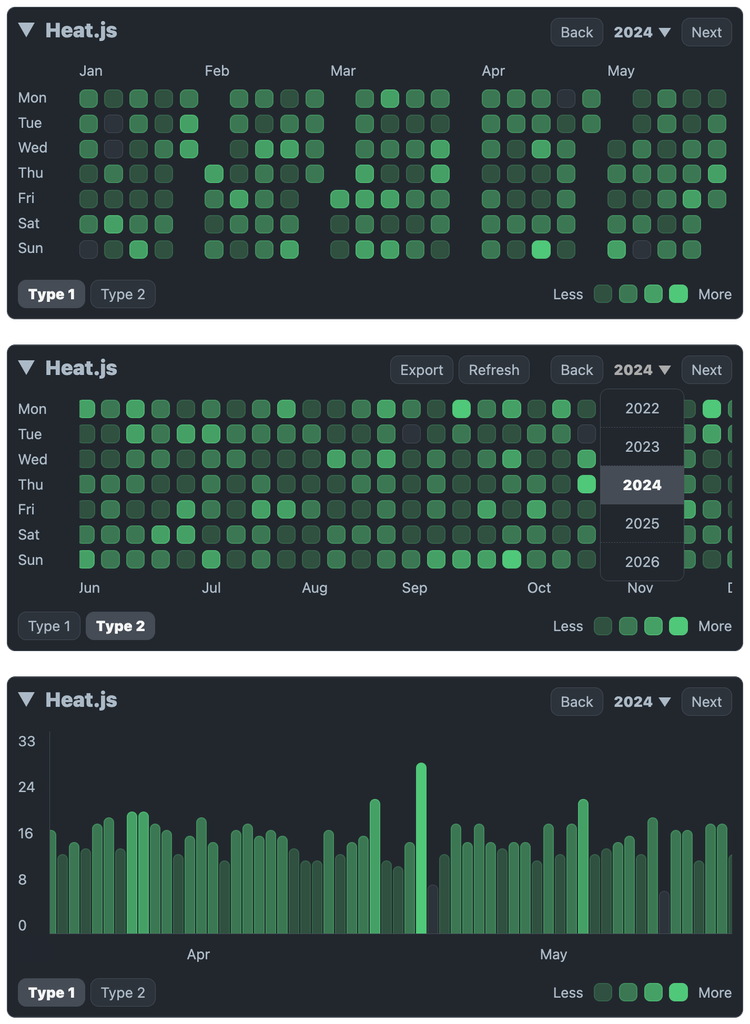Click 'Apr' label on bar chart axis
Screen dimensions: 750x1024
(x=199, y=954)
